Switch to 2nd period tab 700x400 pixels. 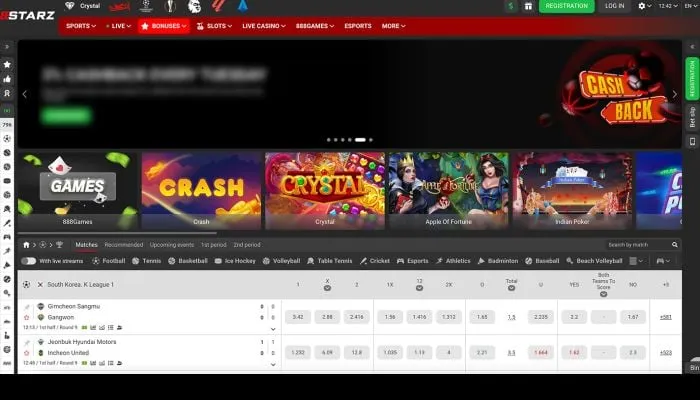tap(247, 245)
